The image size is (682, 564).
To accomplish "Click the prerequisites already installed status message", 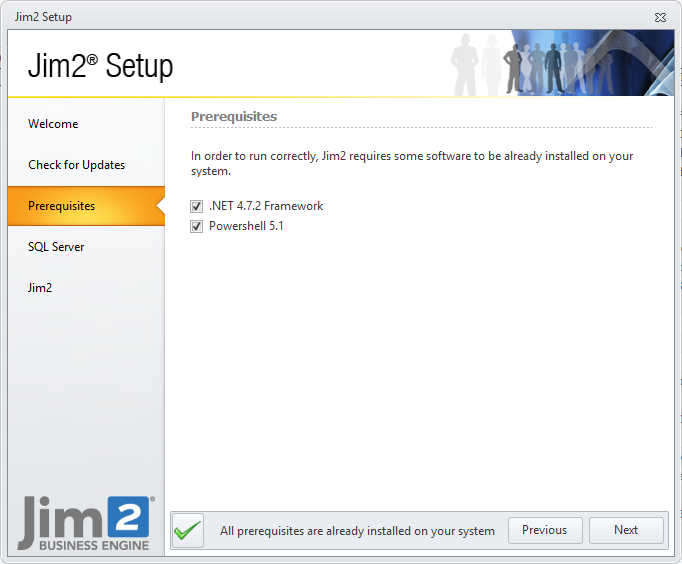I will [357, 531].
